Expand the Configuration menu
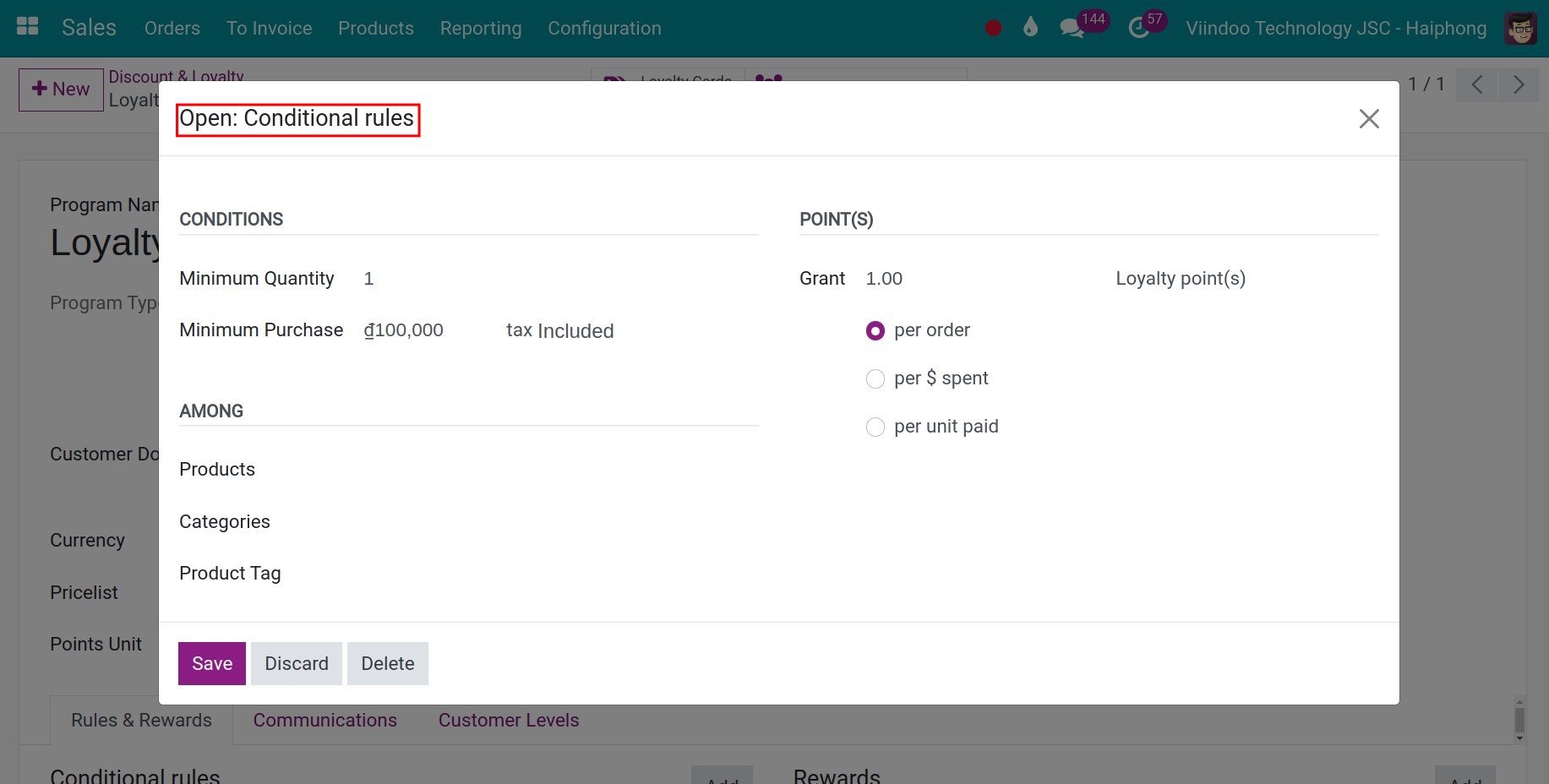 coord(604,28)
